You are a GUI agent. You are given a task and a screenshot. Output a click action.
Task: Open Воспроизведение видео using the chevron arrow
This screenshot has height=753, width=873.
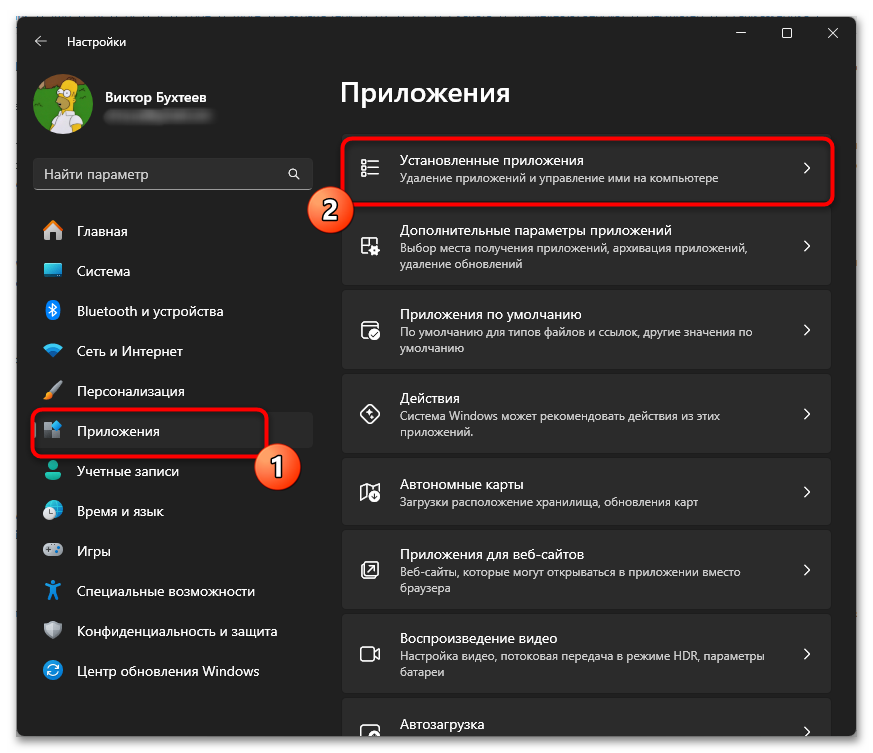[x=807, y=653]
